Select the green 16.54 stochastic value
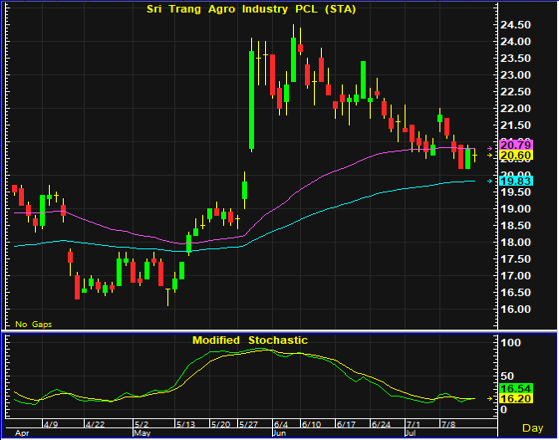559x440 pixels. pos(516,388)
